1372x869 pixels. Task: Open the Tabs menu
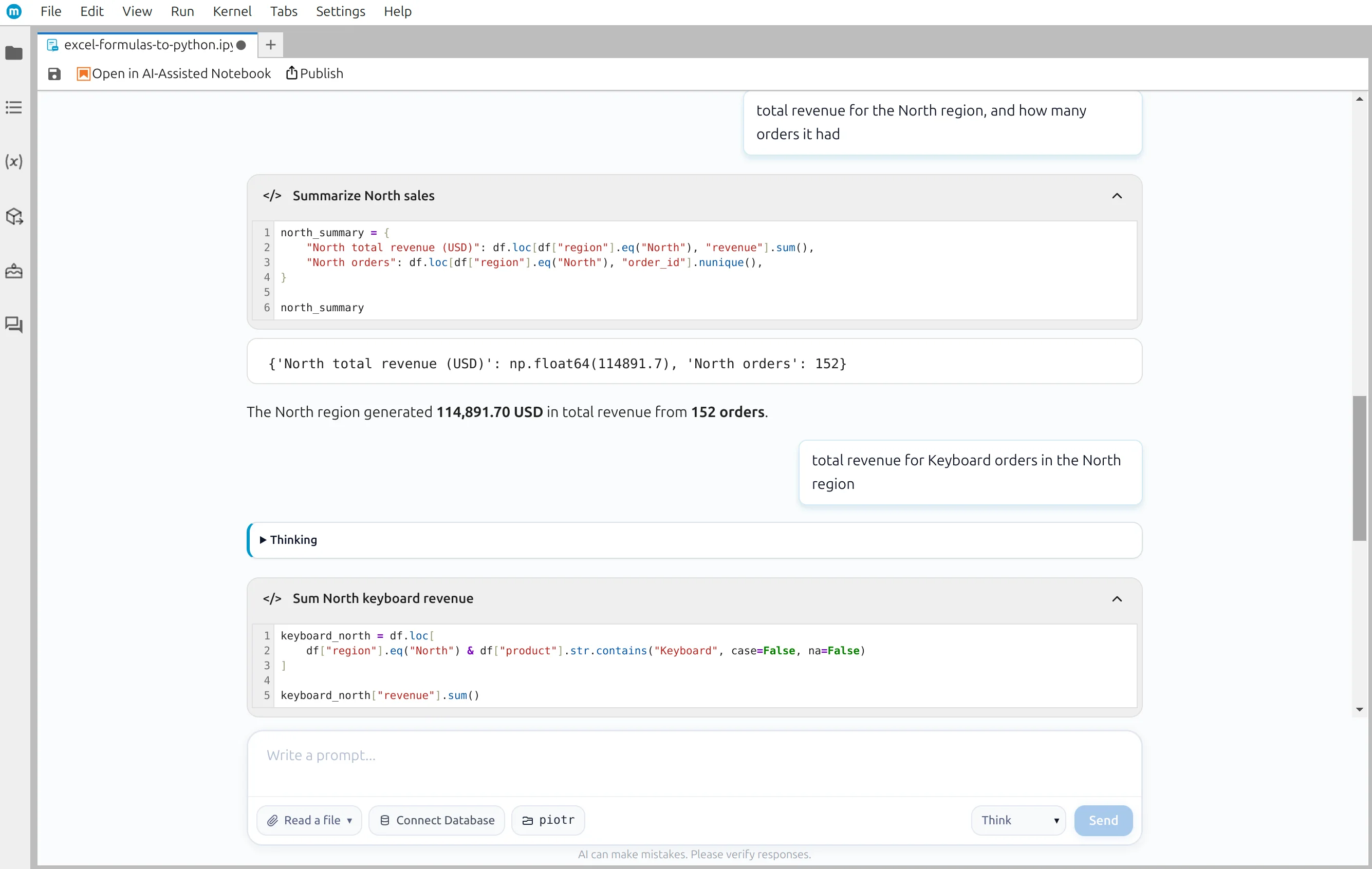pos(284,11)
